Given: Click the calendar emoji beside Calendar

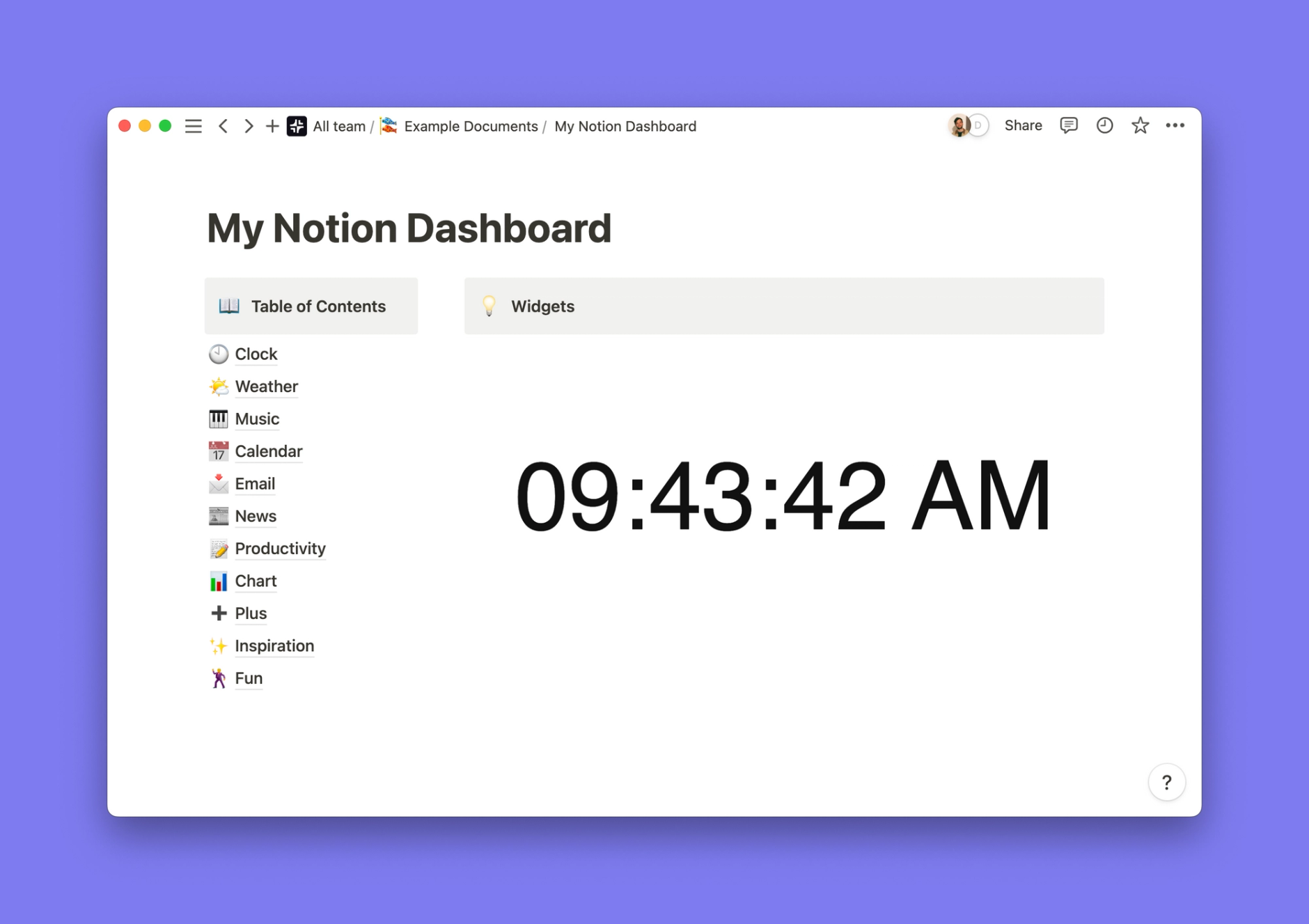Looking at the screenshot, I should [x=219, y=451].
